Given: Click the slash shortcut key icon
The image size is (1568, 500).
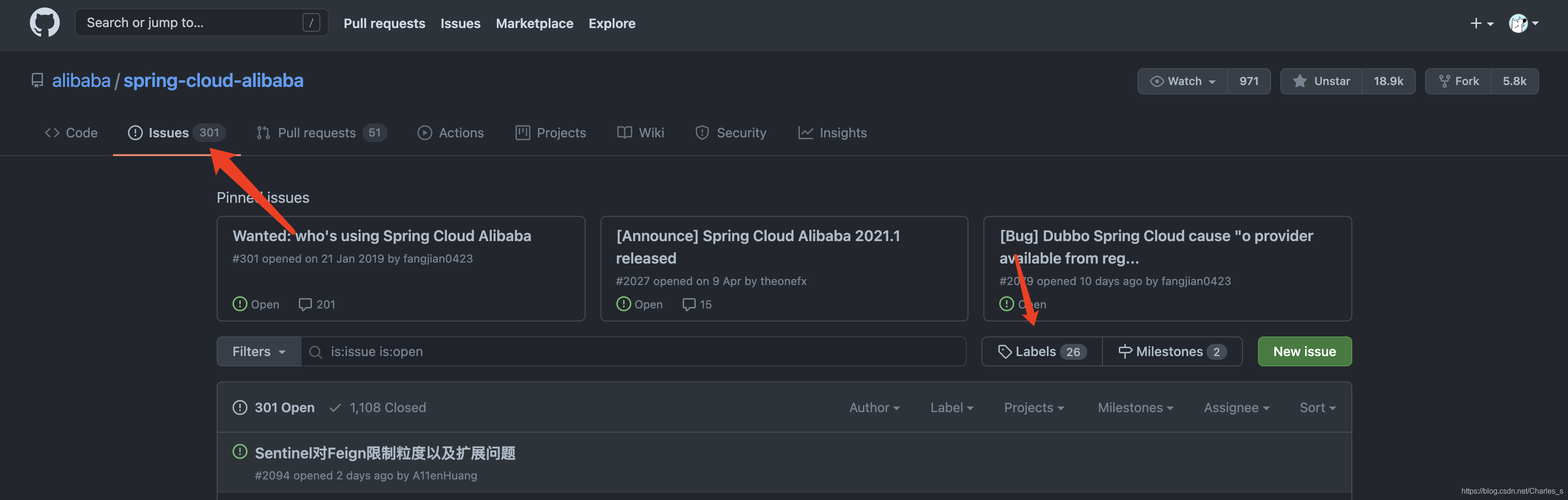Looking at the screenshot, I should click(x=311, y=22).
